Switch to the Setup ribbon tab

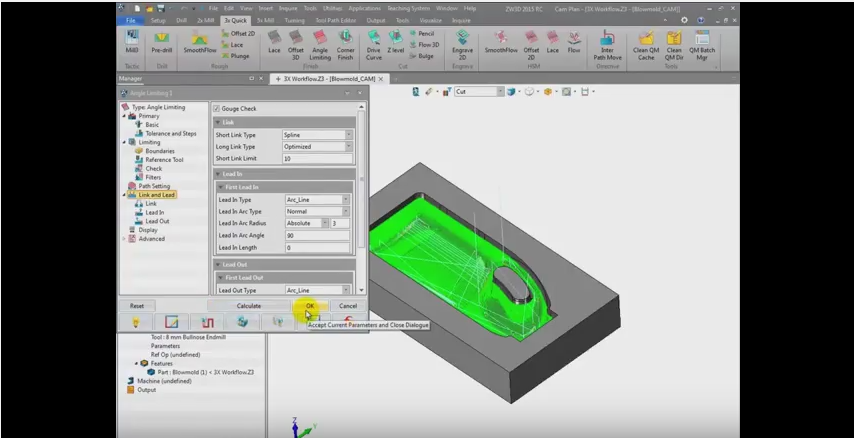[x=158, y=21]
